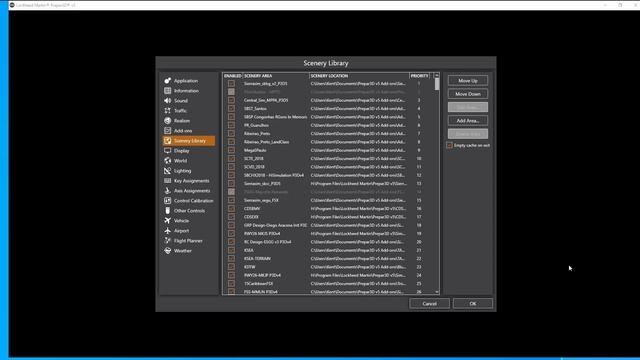The width and height of the screenshot is (640, 360).
Task: Toggle the enabled checkbox for SBST_Santos
Action: click(231, 109)
